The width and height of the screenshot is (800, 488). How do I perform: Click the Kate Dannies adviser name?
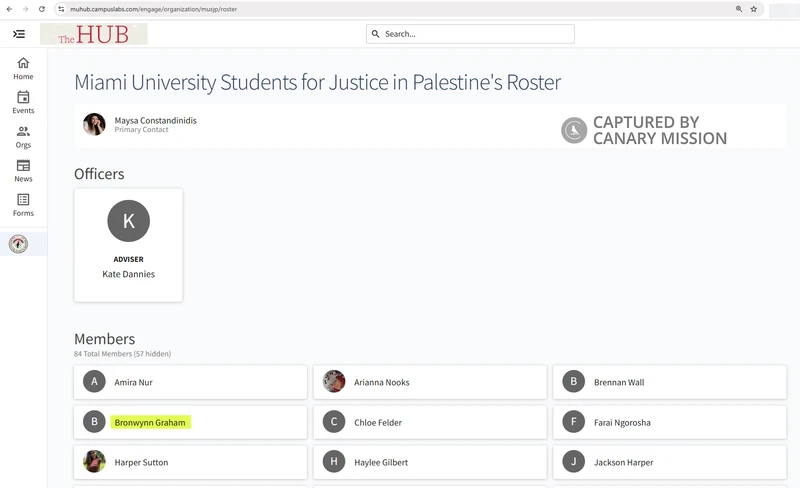[129, 274]
